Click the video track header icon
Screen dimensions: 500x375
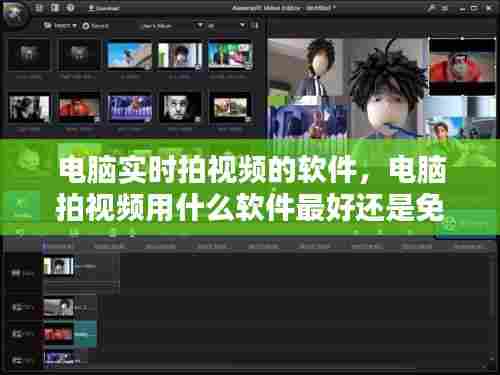16,273
